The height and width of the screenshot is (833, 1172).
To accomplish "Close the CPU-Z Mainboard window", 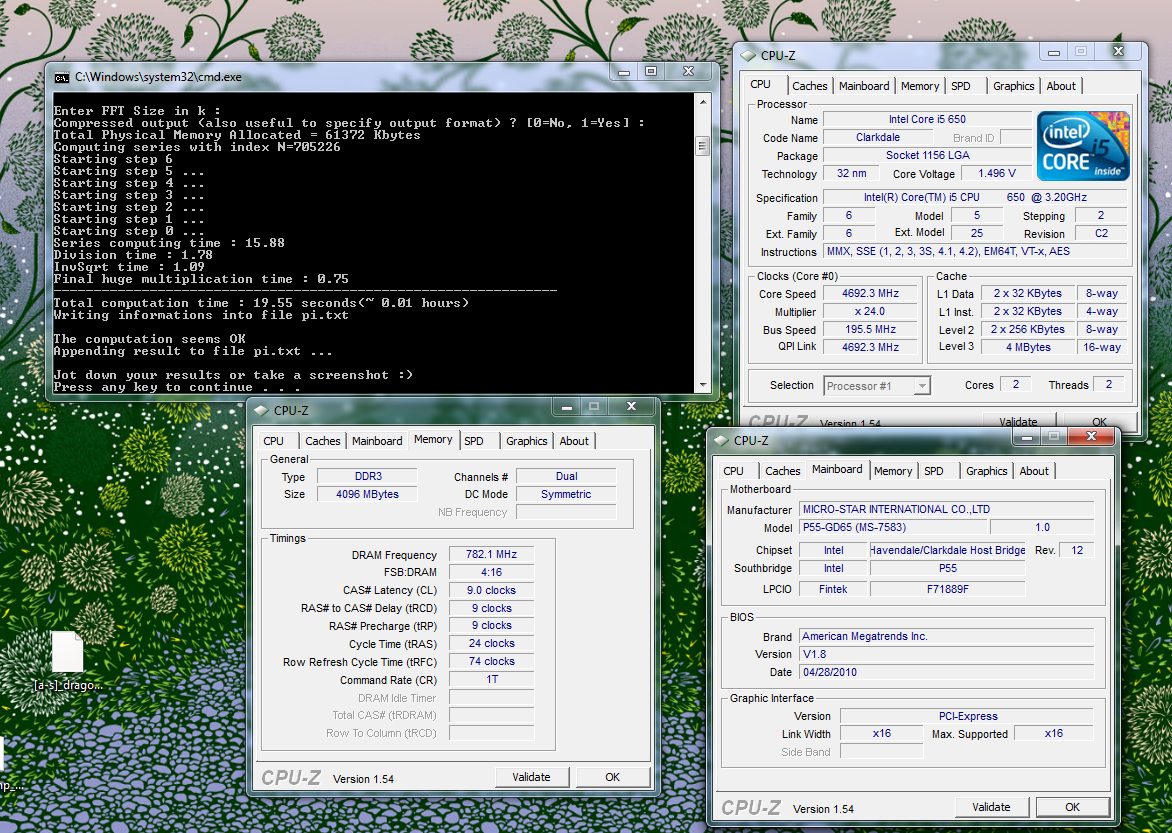I will [1091, 436].
